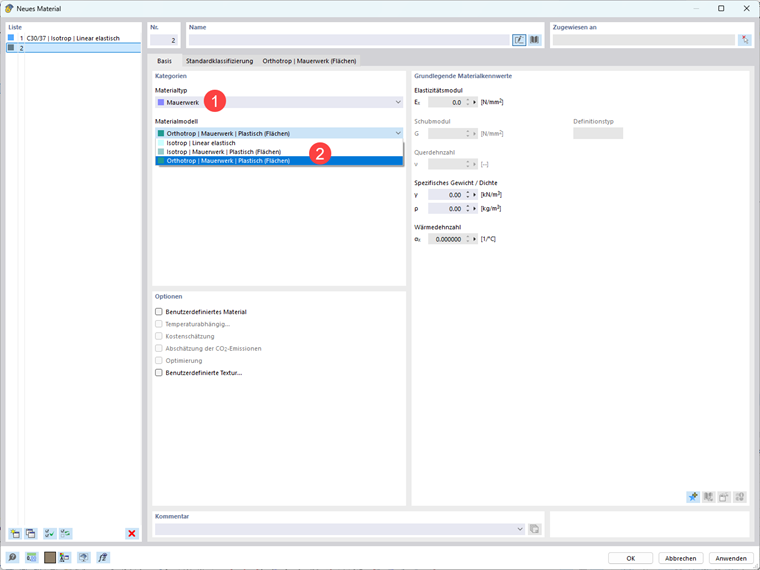Collapse the Materialmodell dropdown arrow
The width and height of the screenshot is (760, 570).
point(398,133)
